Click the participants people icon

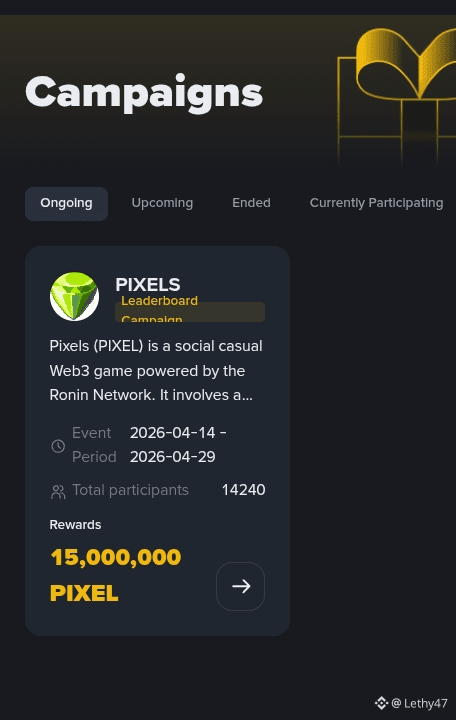(x=58, y=492)
